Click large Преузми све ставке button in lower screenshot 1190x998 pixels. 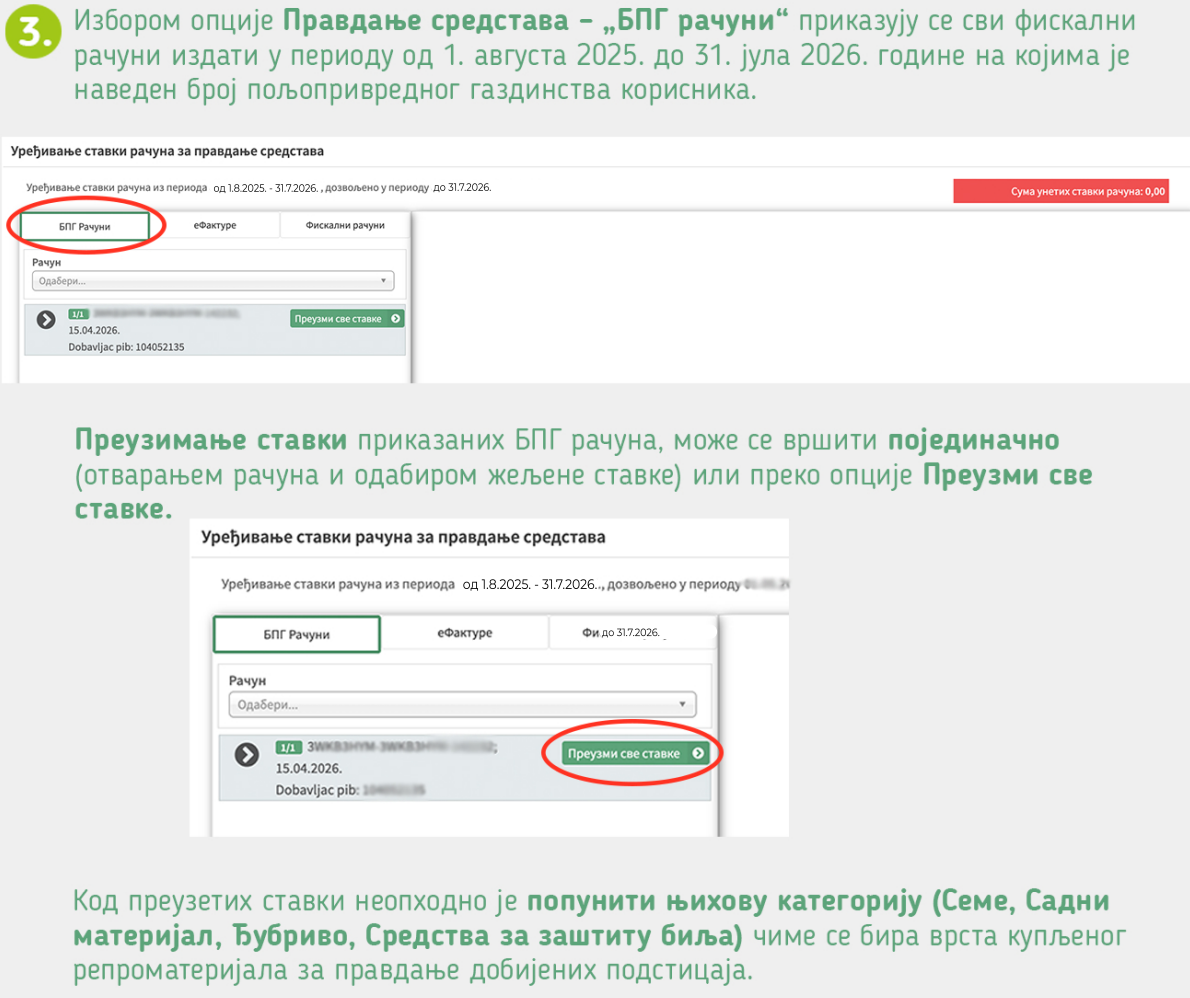click(634, 754)
